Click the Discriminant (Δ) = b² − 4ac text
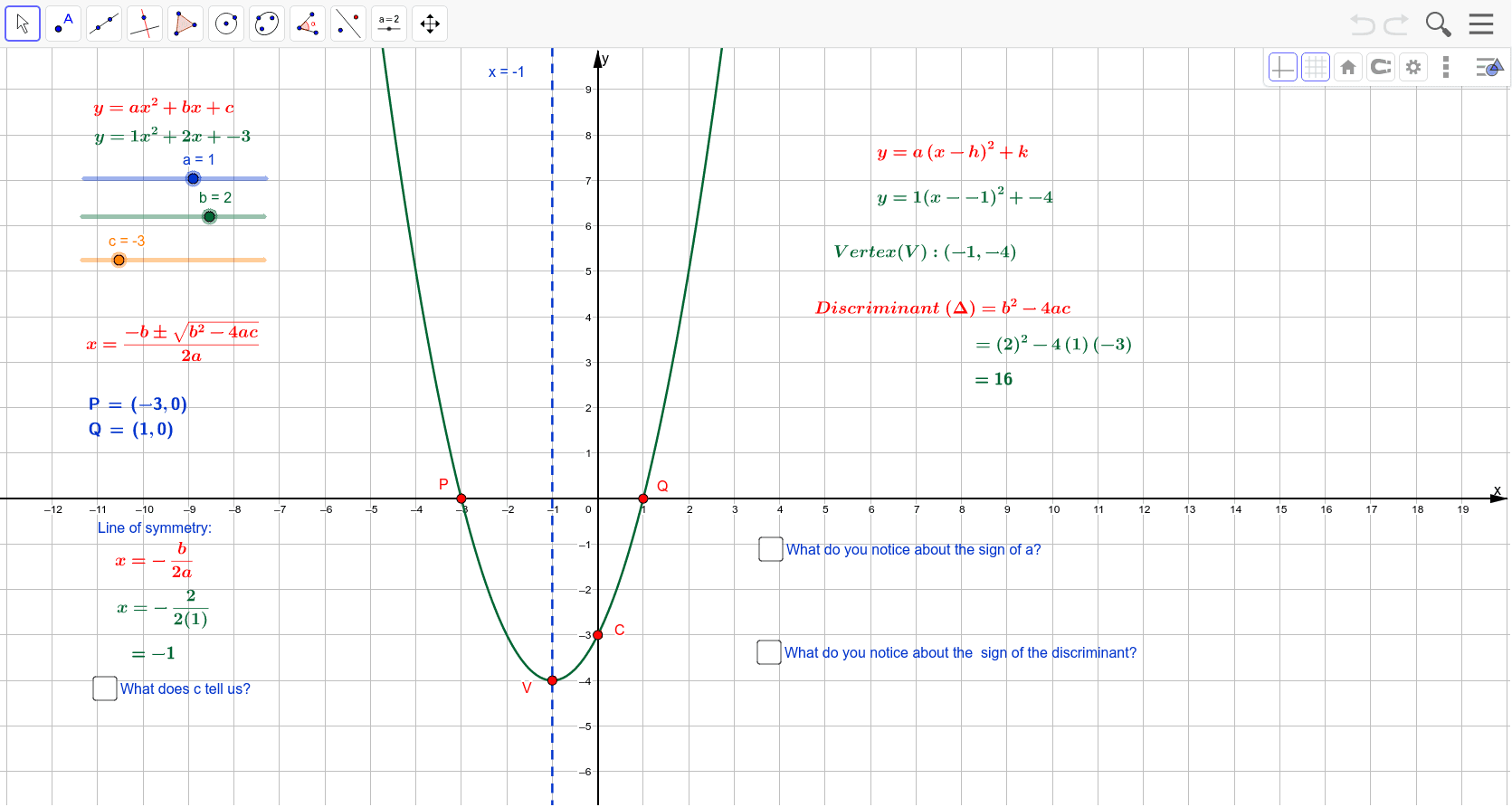Image resolution: width=1512 pixels, height=807 pixels. 943,308
